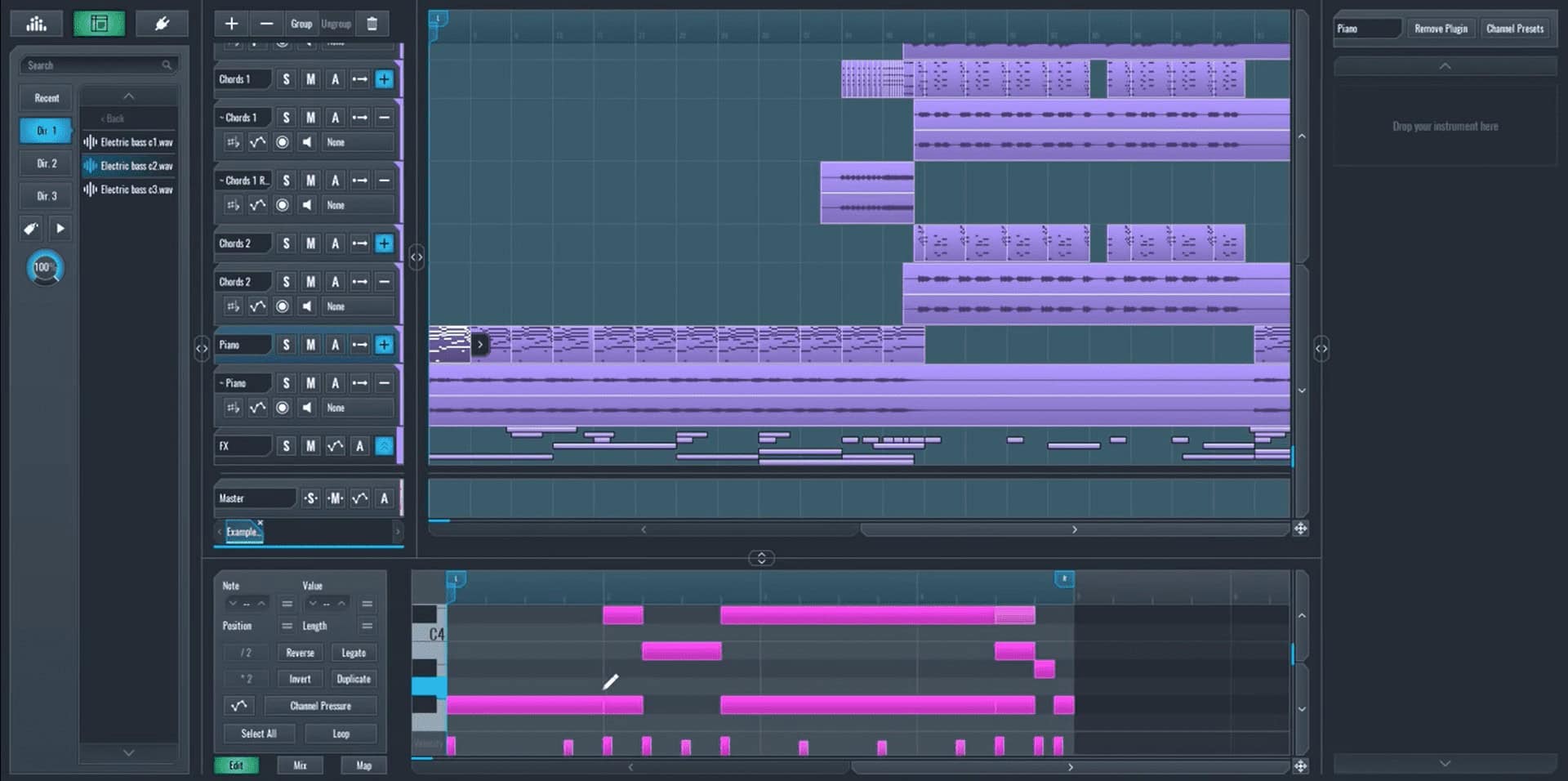1568x781 pixels.
Task: Select the bar-chart instruments panel icon
Action: pyautogui.click(x=36, y=23)
